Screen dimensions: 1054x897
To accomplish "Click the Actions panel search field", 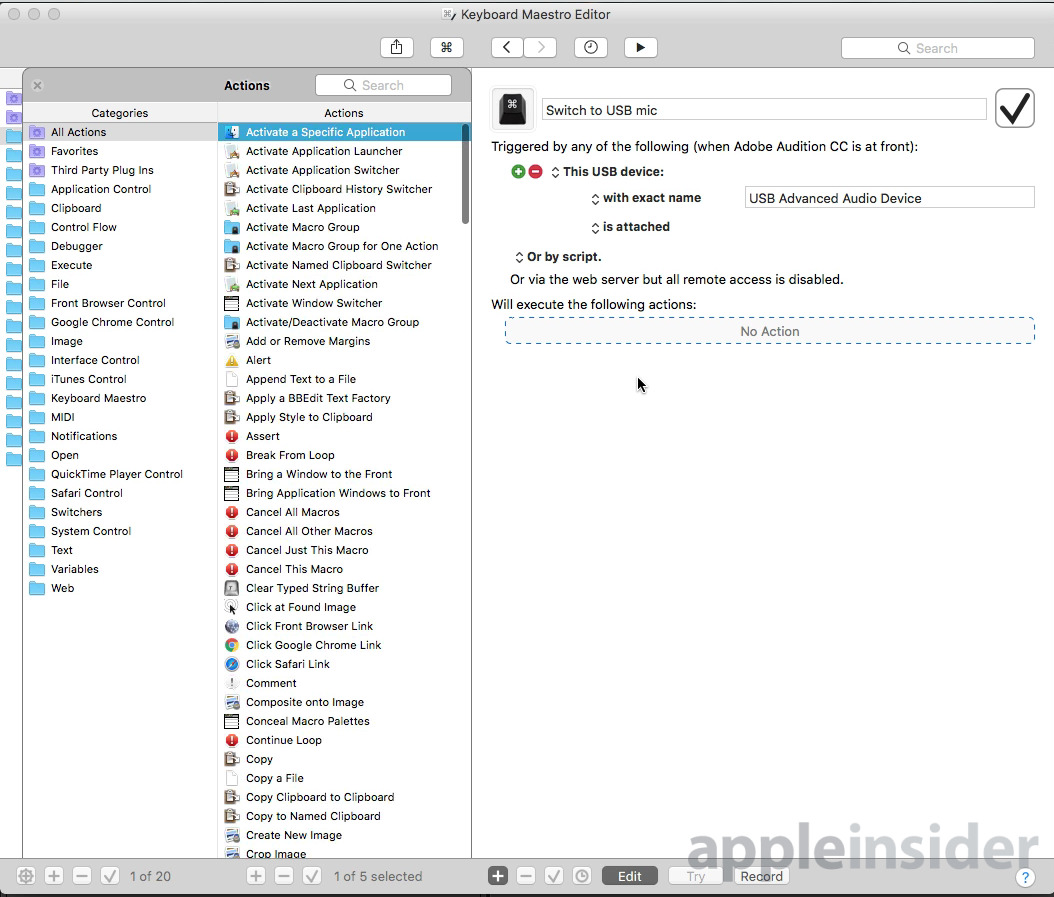I will point(383,85).
